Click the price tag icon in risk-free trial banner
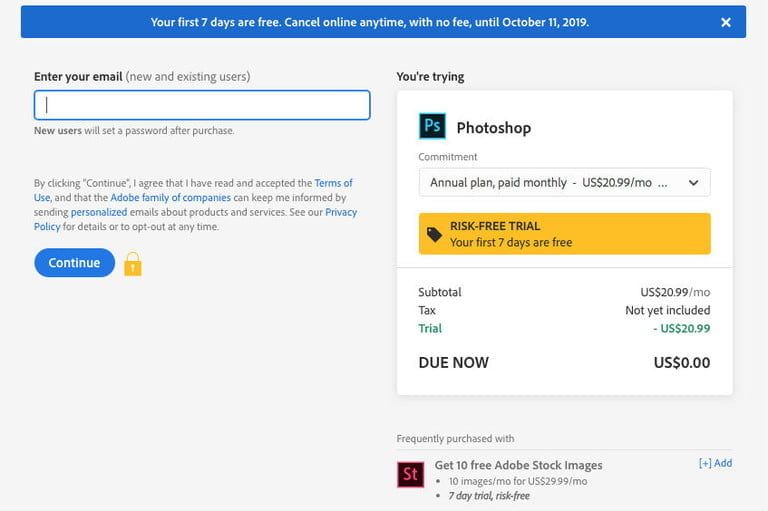This screenshot has height=511, width=768. (434, 235)
